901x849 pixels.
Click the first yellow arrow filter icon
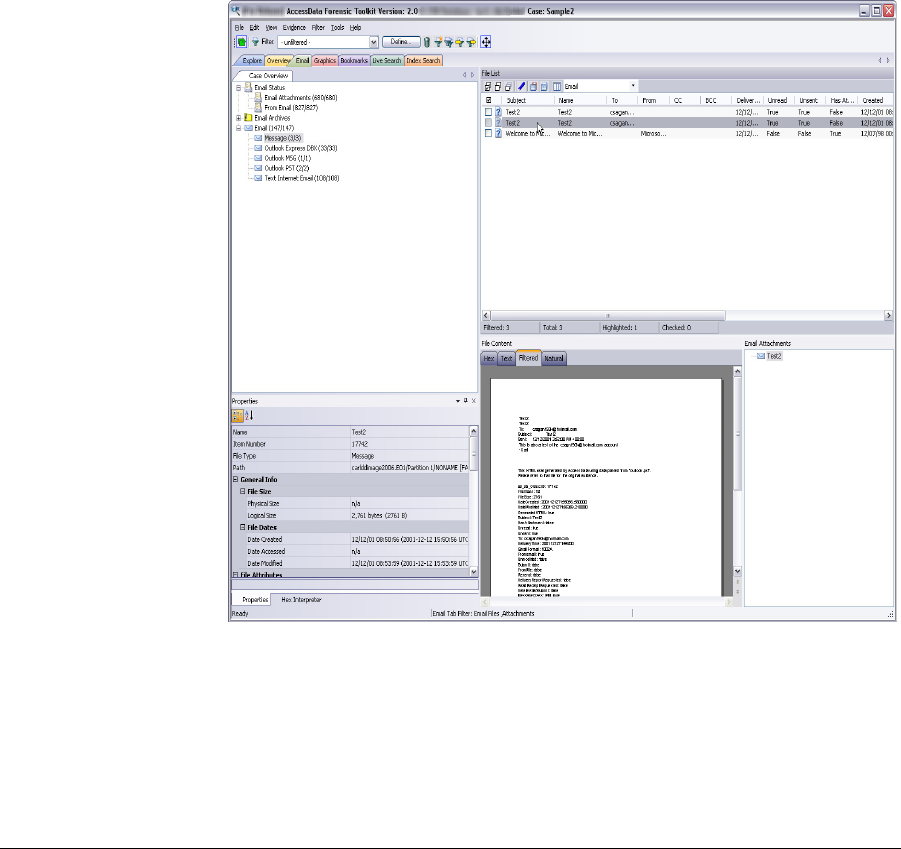460,42
